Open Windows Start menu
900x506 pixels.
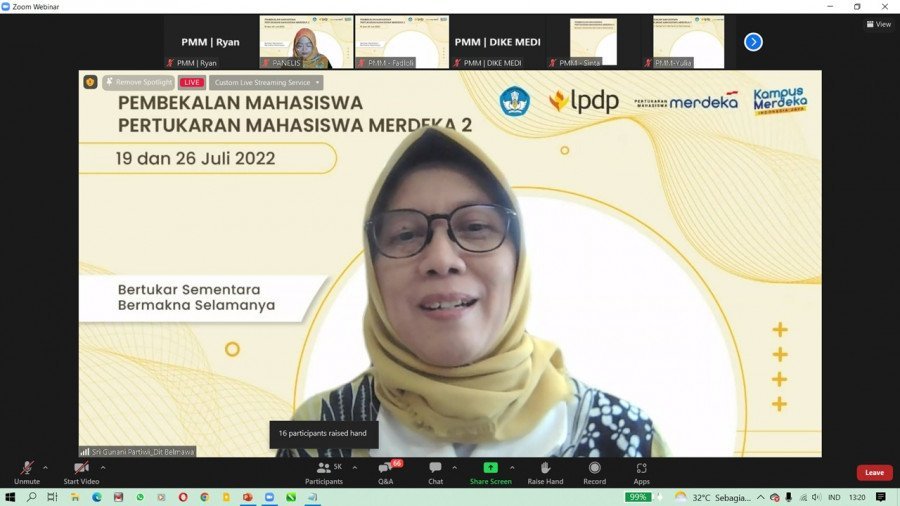[10, 497]
